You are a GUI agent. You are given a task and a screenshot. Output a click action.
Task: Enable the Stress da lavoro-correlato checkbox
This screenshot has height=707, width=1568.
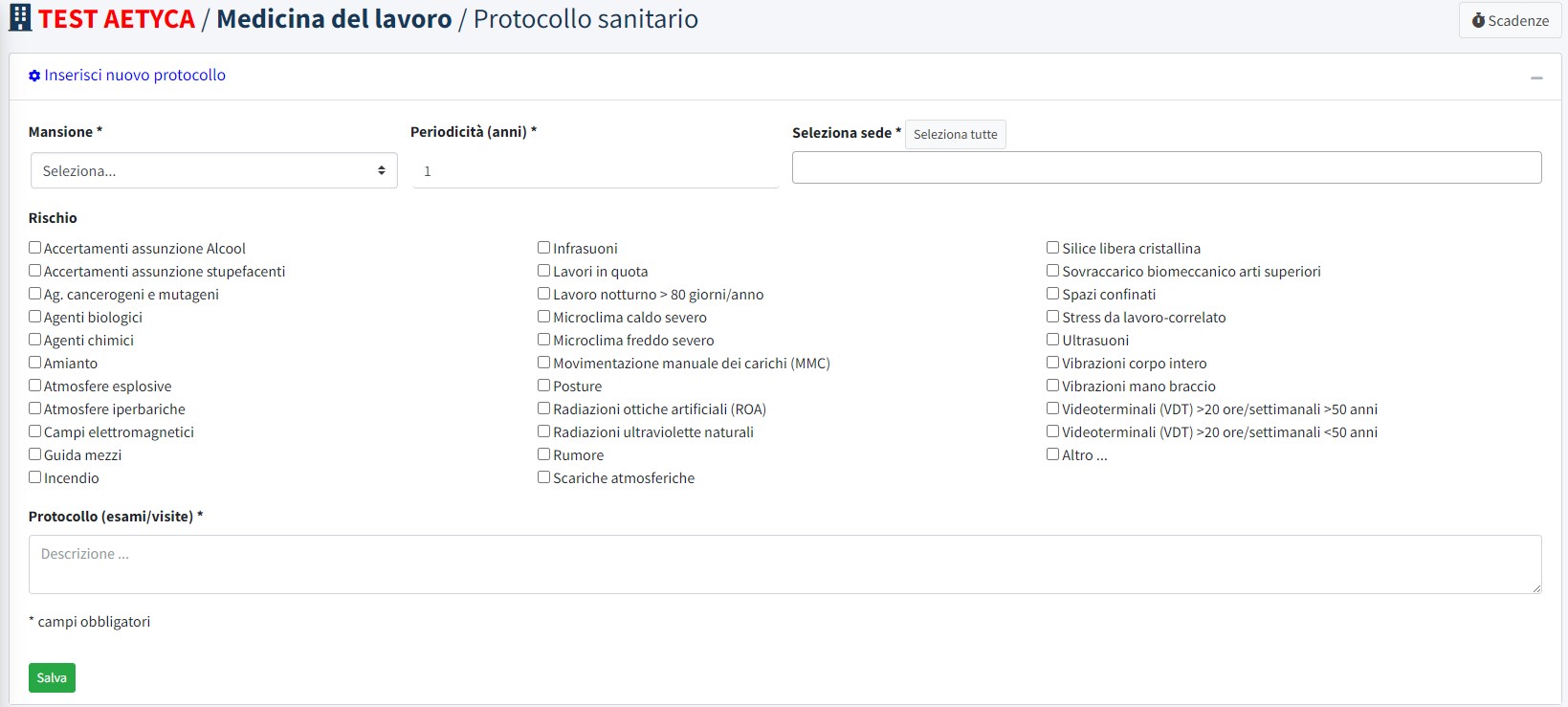tap(1053, 317)
